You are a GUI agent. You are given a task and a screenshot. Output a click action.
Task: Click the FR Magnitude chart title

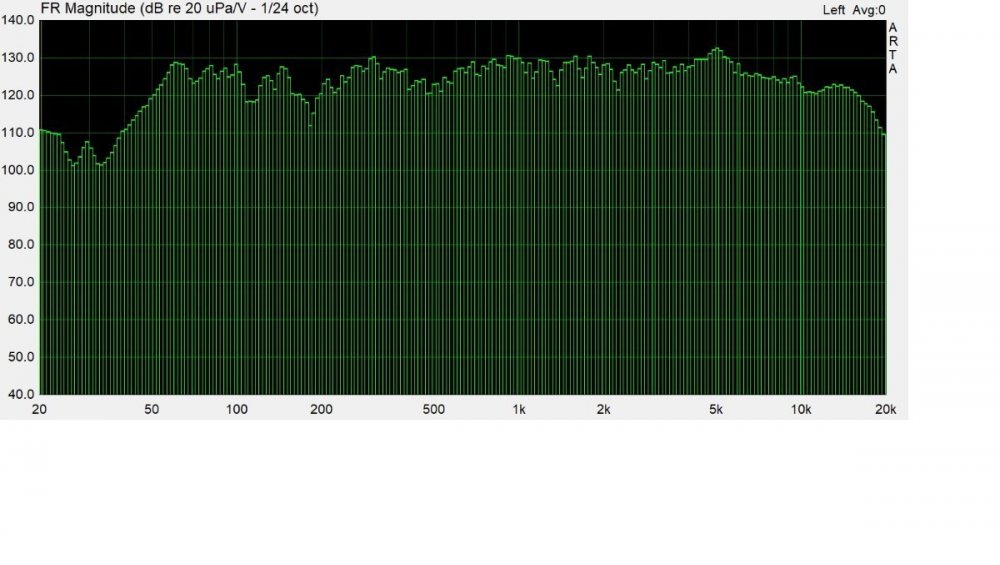click(x=178, y=9)
